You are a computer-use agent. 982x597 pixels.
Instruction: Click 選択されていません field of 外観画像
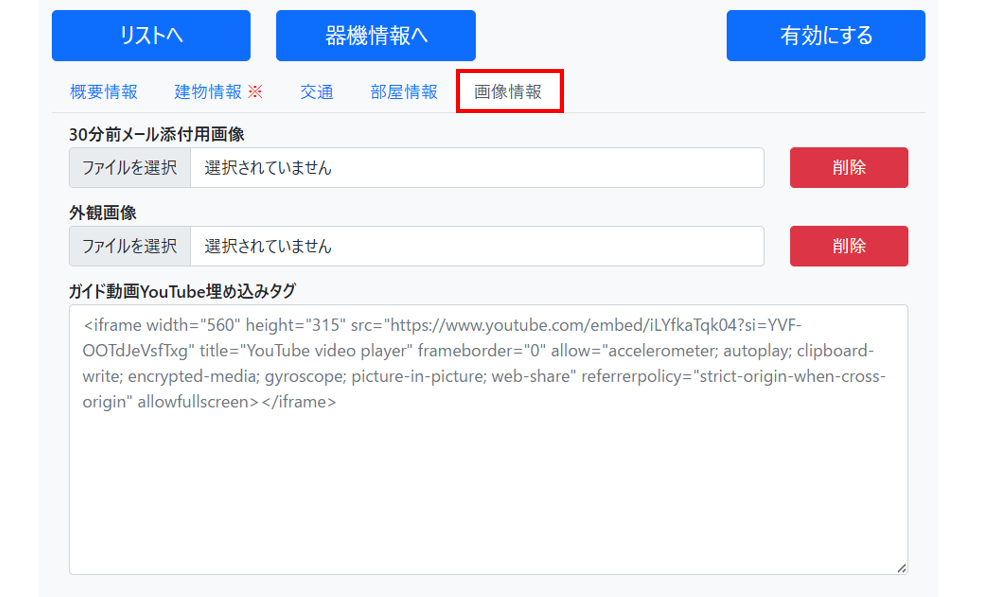click(x=476, y=246)
